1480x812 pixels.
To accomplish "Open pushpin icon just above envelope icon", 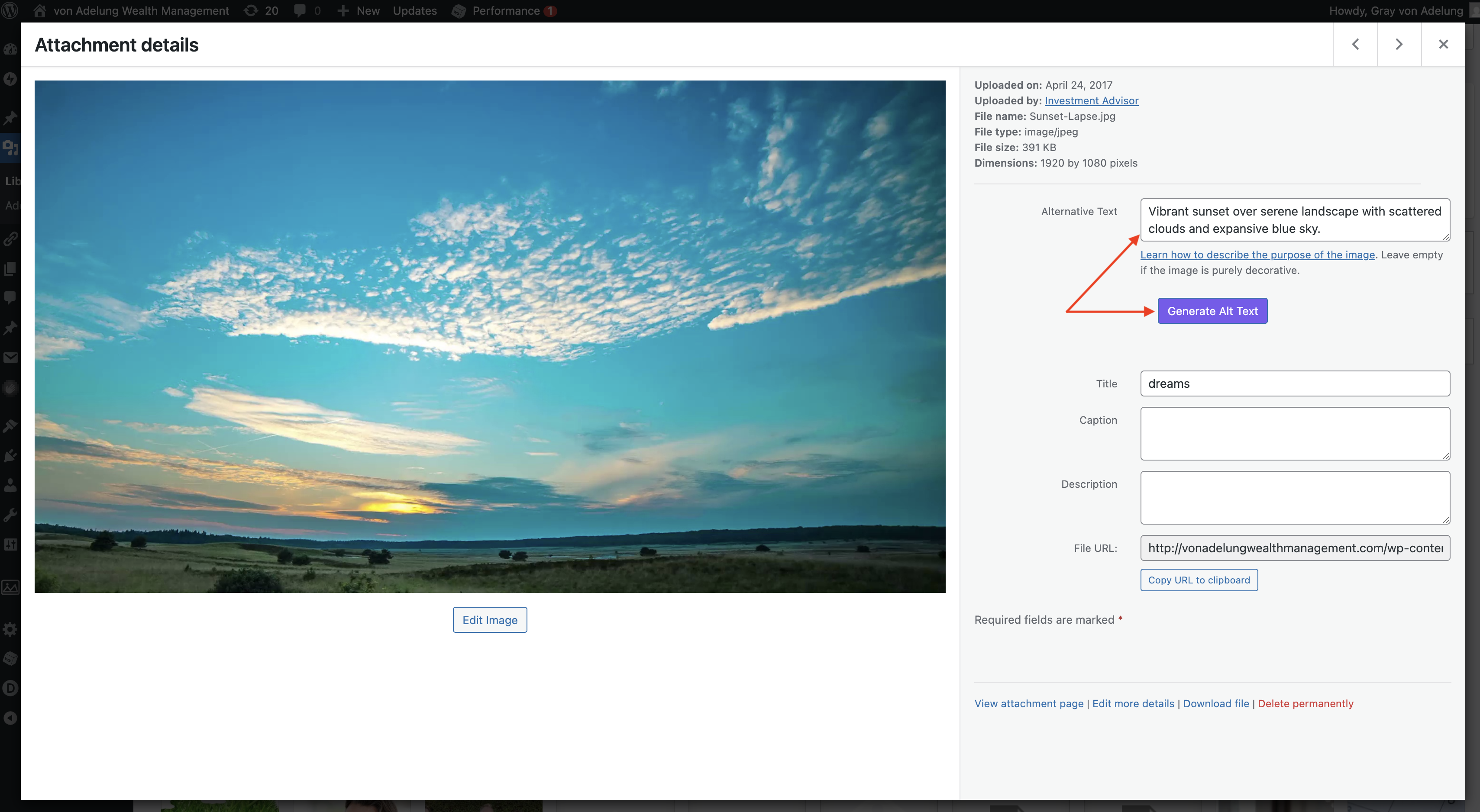I will 10,328.
